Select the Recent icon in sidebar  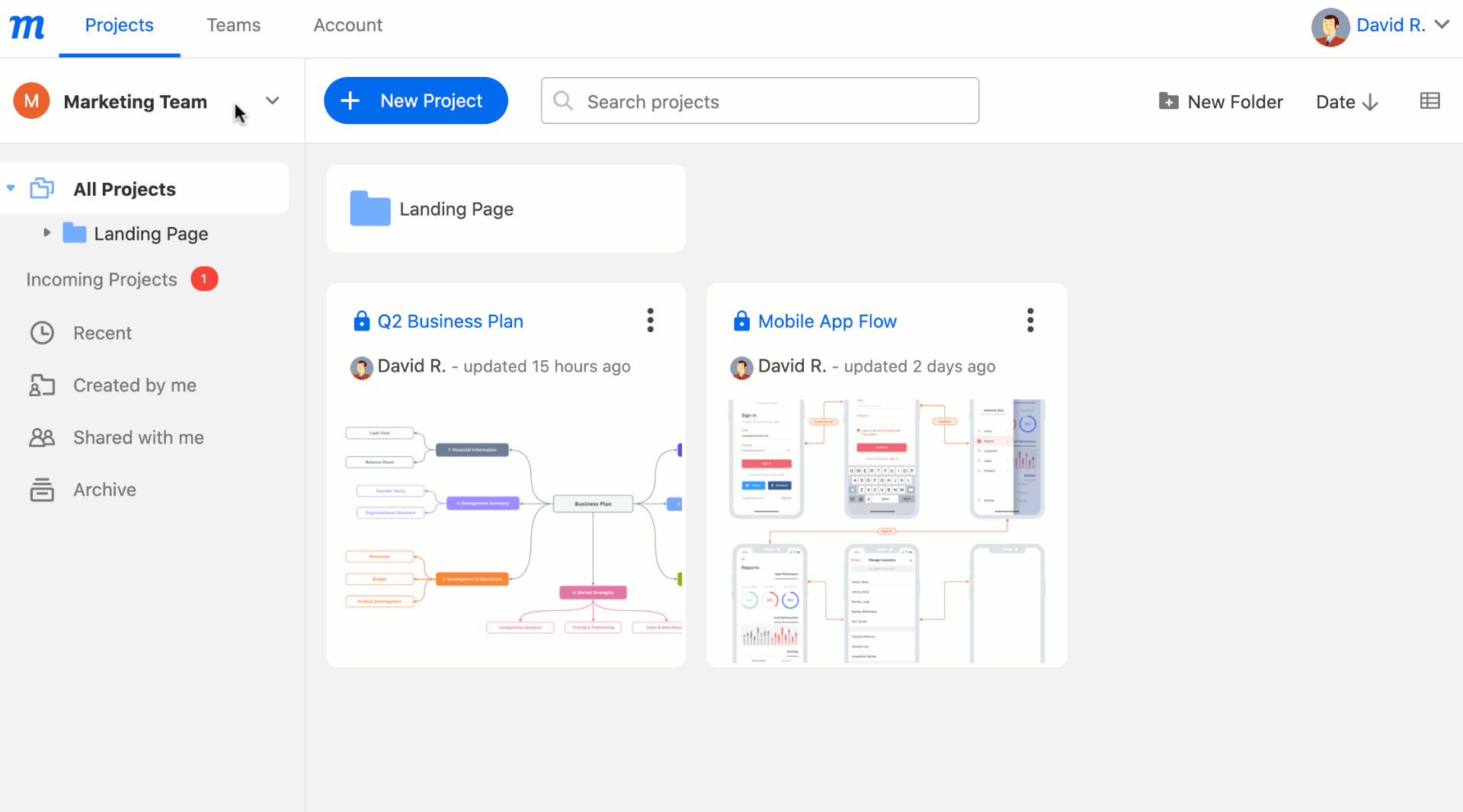click(43, 333)
